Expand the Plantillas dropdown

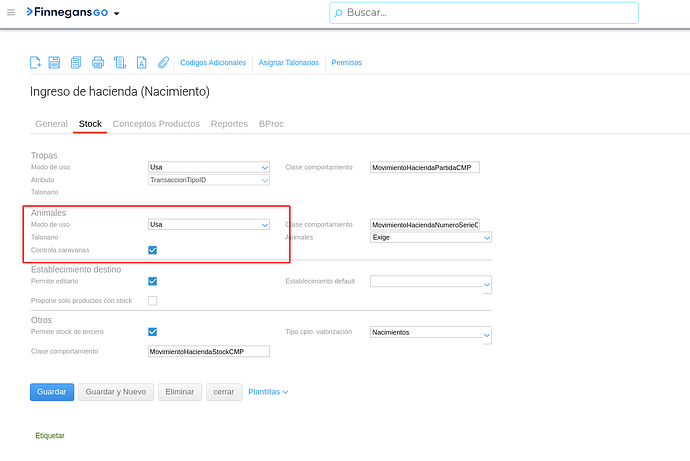(268, 392)
